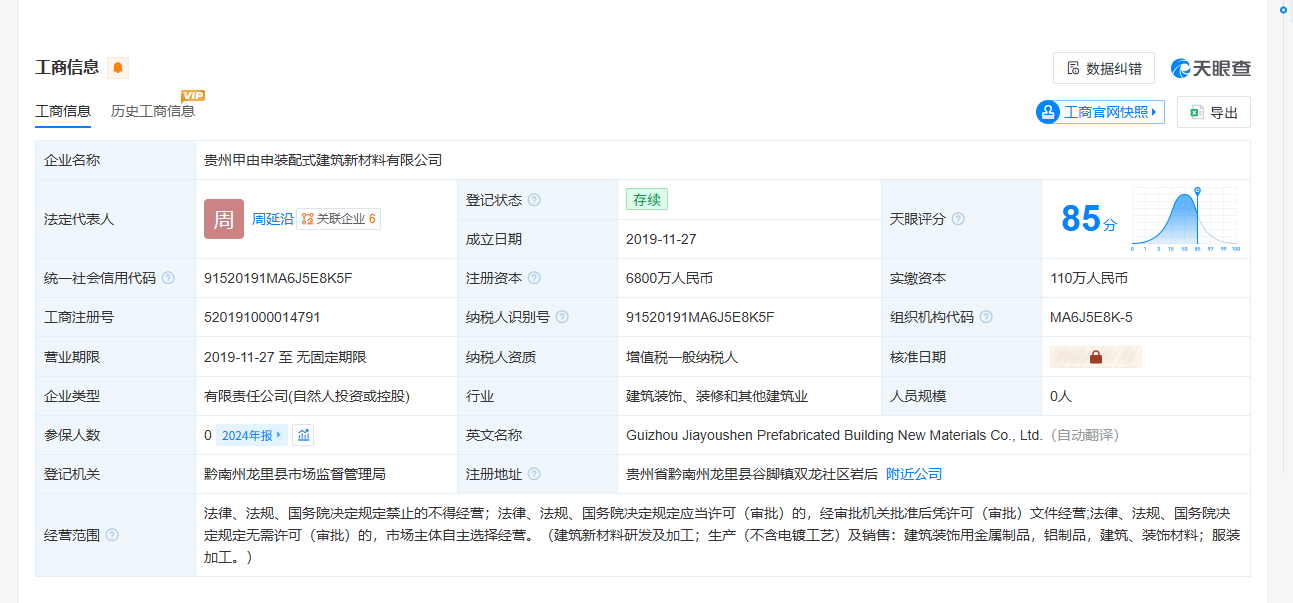Click the 天眼查 logo
This screenshot has width=1293, height=603.
click(x=1211, y=68)
